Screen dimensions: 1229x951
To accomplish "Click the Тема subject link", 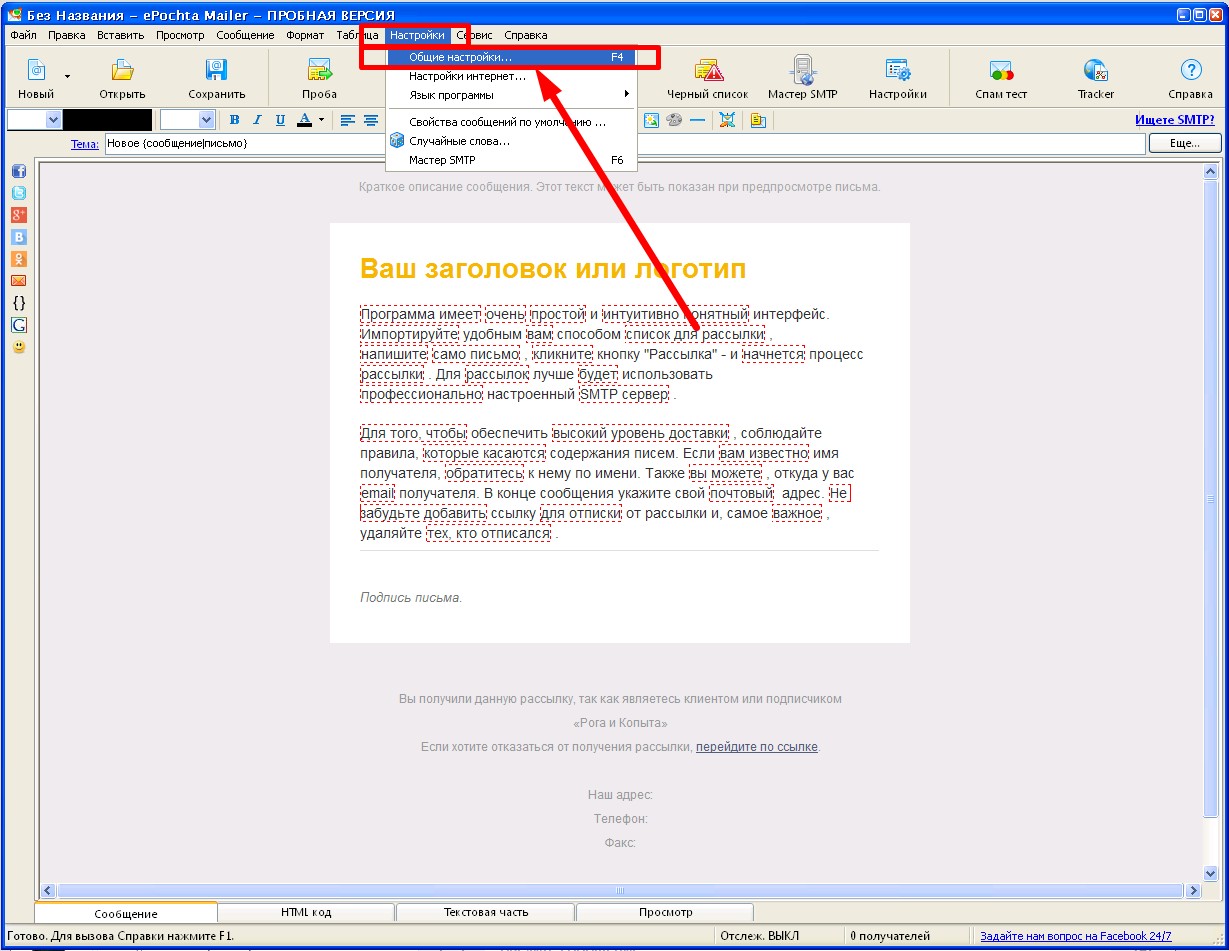I will coord(84,144).
